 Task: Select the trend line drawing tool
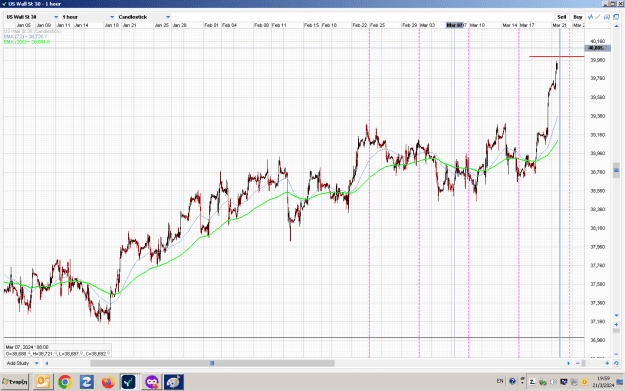point(598,17)
